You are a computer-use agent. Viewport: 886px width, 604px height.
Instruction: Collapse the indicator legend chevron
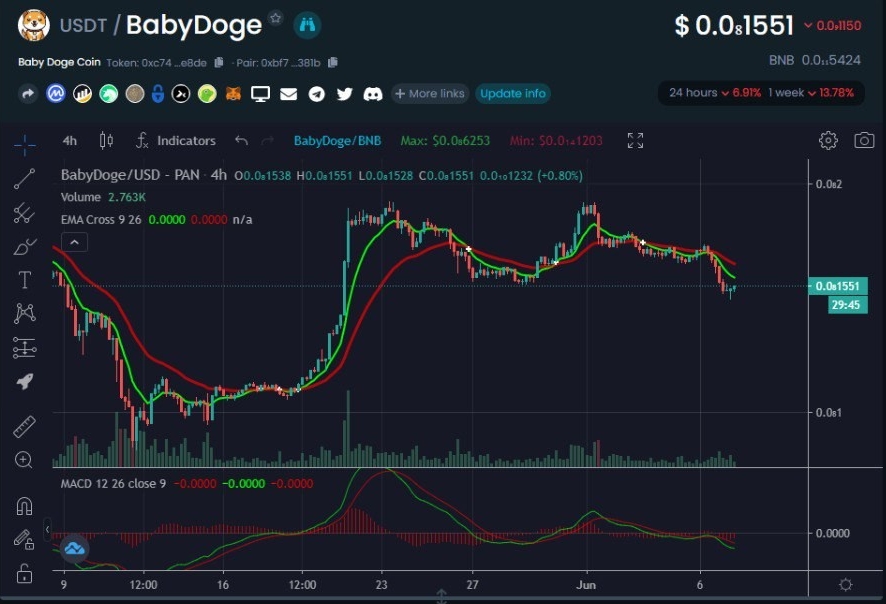74,242
